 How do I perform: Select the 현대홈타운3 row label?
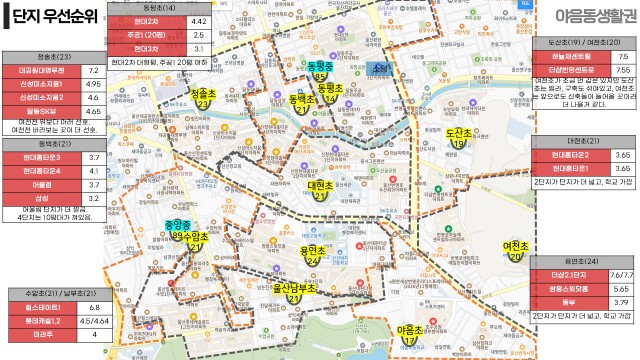(x=42, y=158)
